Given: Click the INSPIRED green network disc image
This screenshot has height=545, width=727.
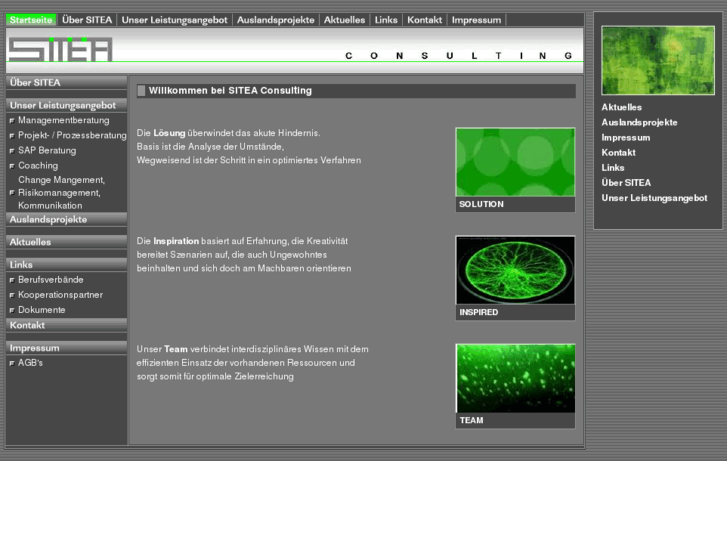Looking at the screenshot, I should [x=515, y=270].
